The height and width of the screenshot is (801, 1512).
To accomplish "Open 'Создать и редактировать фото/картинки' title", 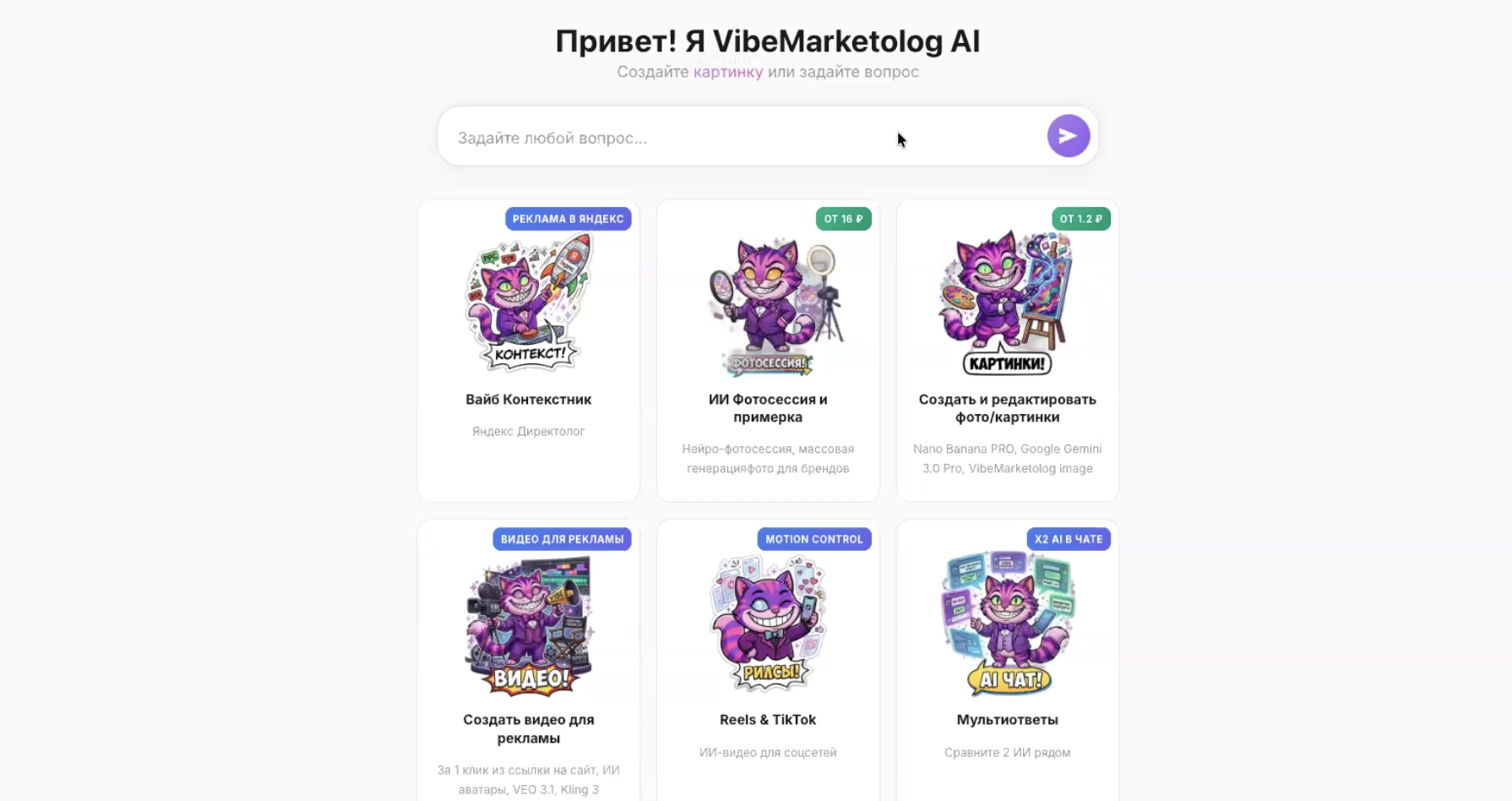I will point(1007,408).
